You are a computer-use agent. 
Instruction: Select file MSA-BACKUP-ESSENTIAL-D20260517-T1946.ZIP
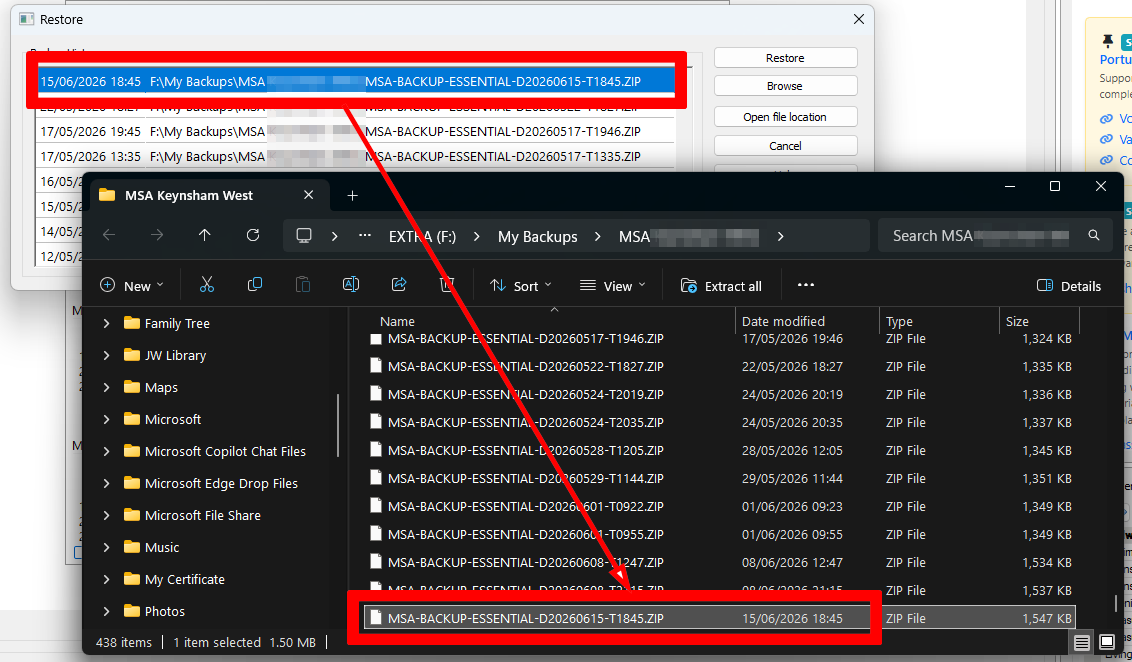526,339
